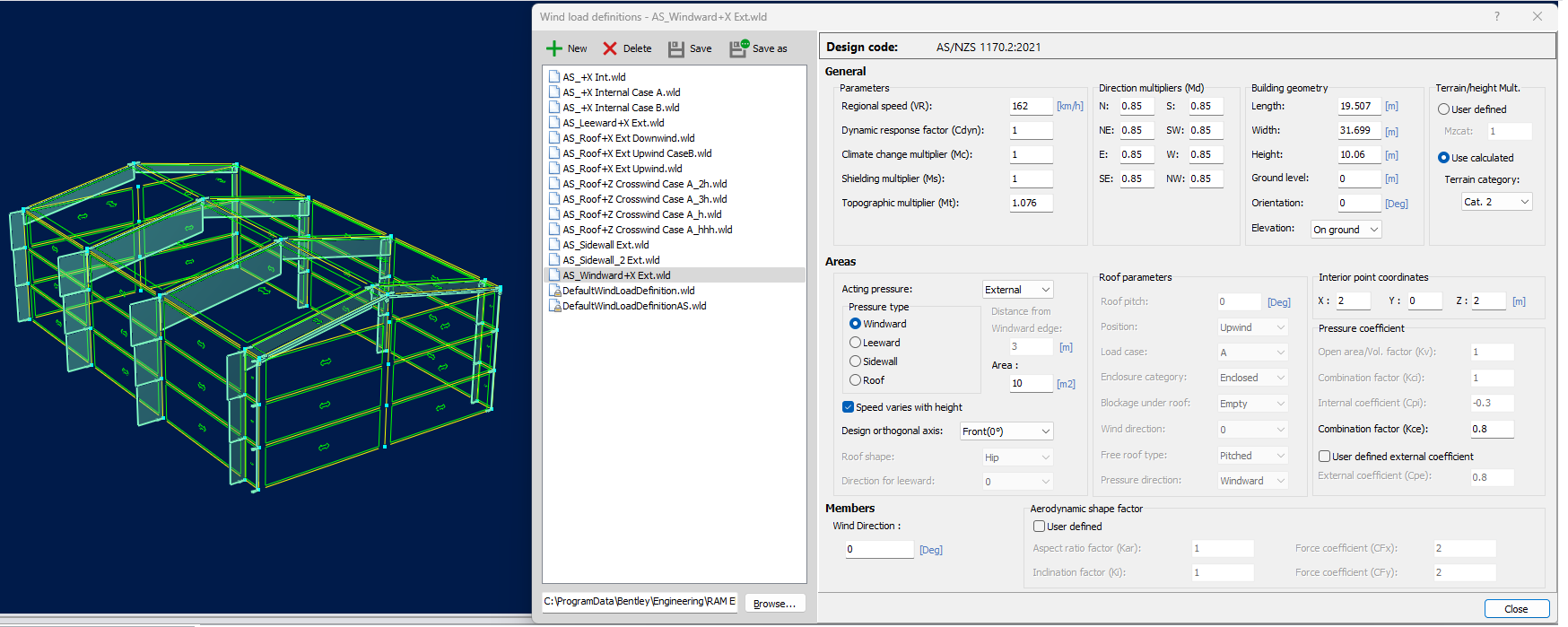This screenshot has width=1568, height=627.
Task: Choose User defined terrain/height multiplier
Action: (1443, 109)
